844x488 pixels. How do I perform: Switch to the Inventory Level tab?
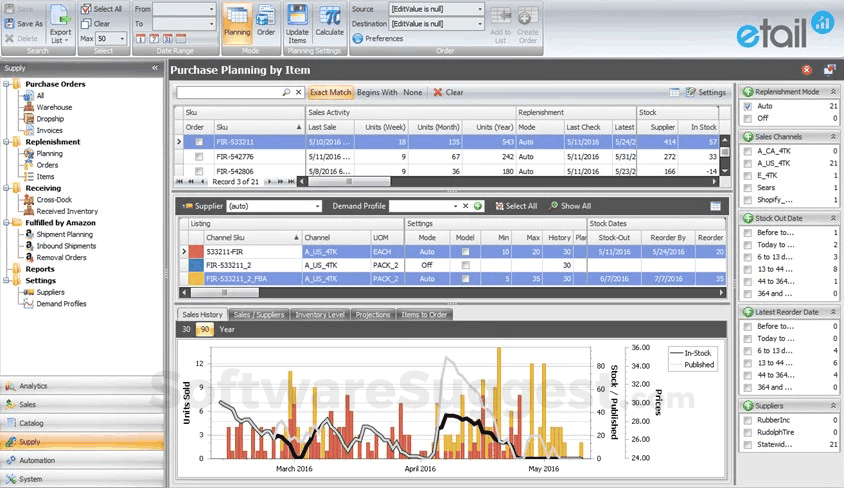(320, 314)
